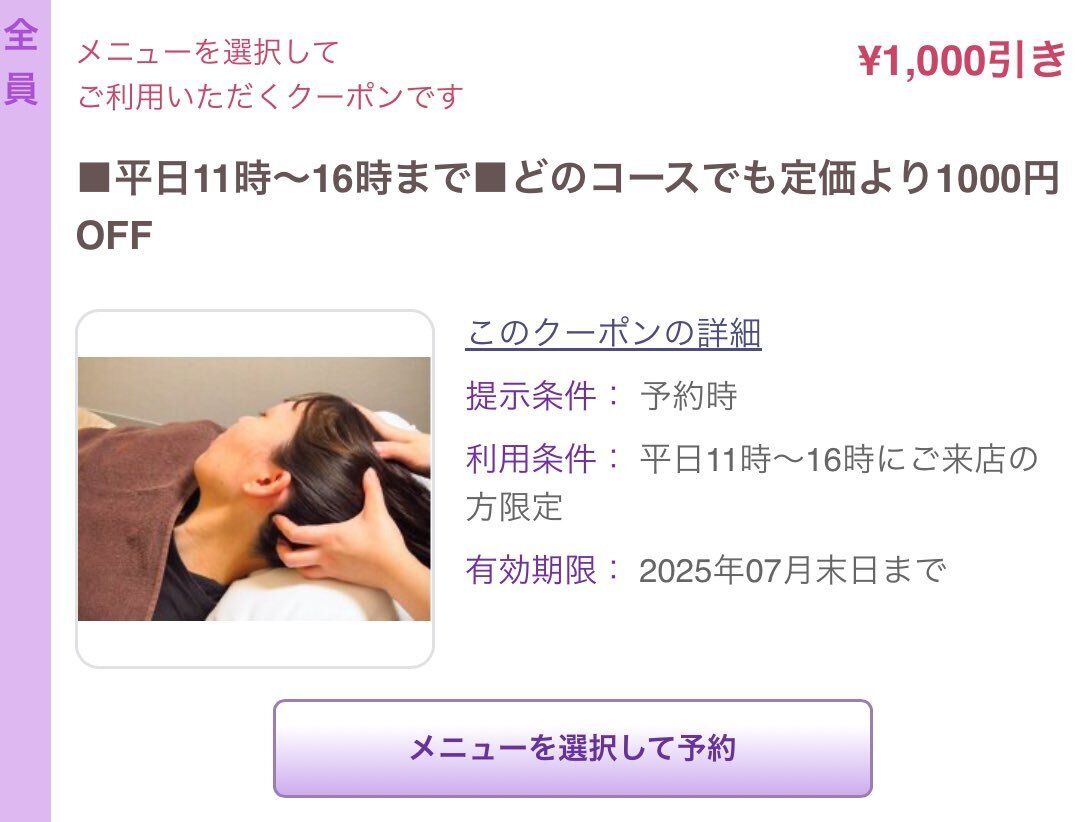The height and width of the screenshot is (822, 1083).
Task: Open the head massage coupon thumbnail
Action: pos(254,488)
